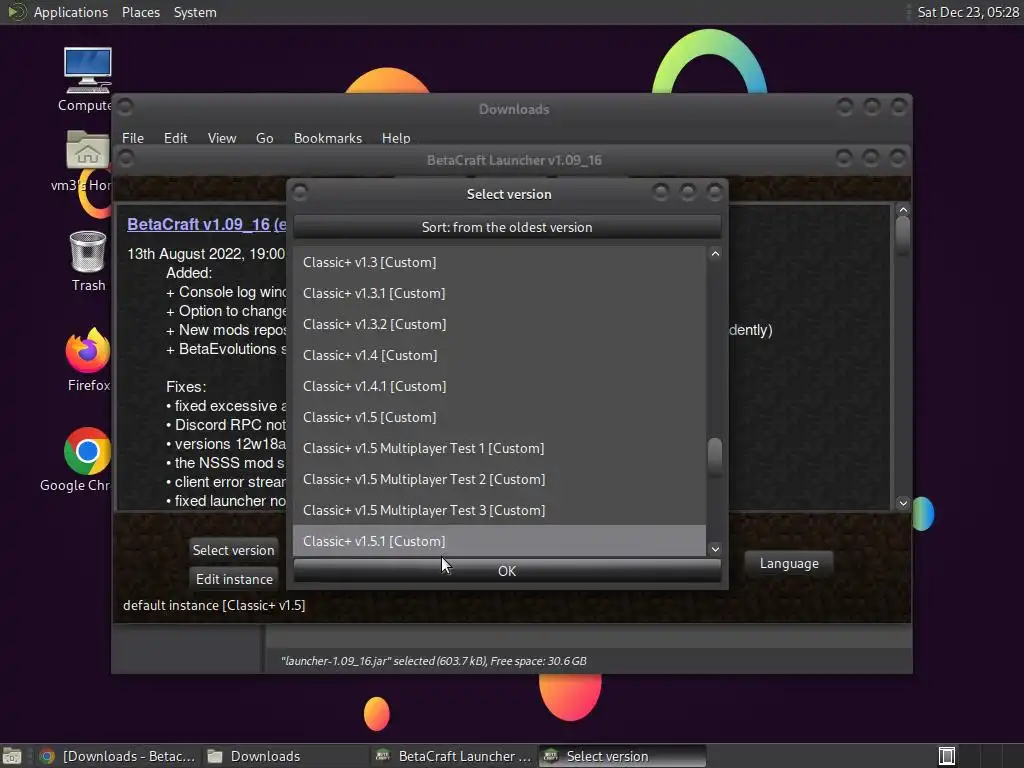
Task: Click the Downloads window menu button
Action: point(125,106)
